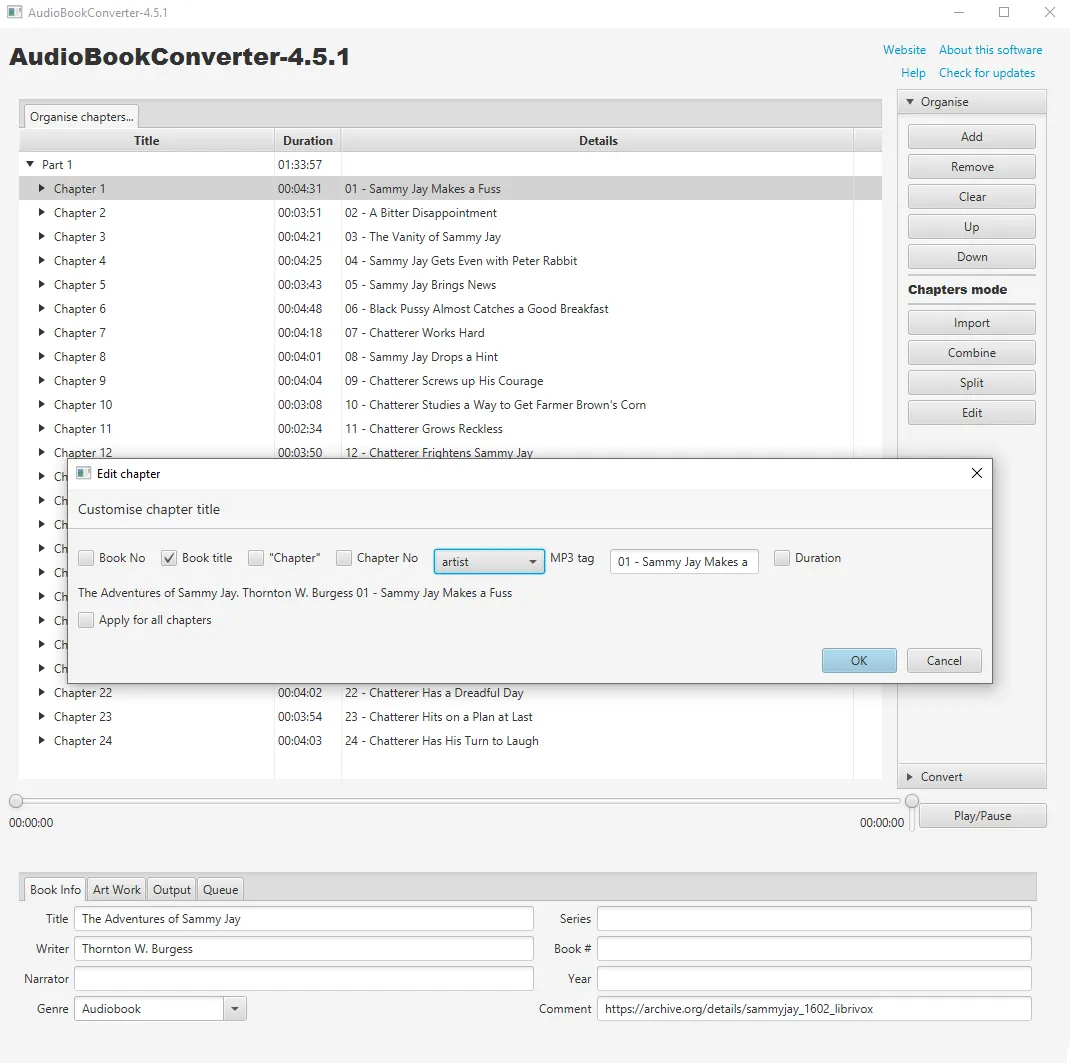Confirm the Edit chapter dialog with OK
This screenshot has height=1063, width=1070.
point(858,660)
